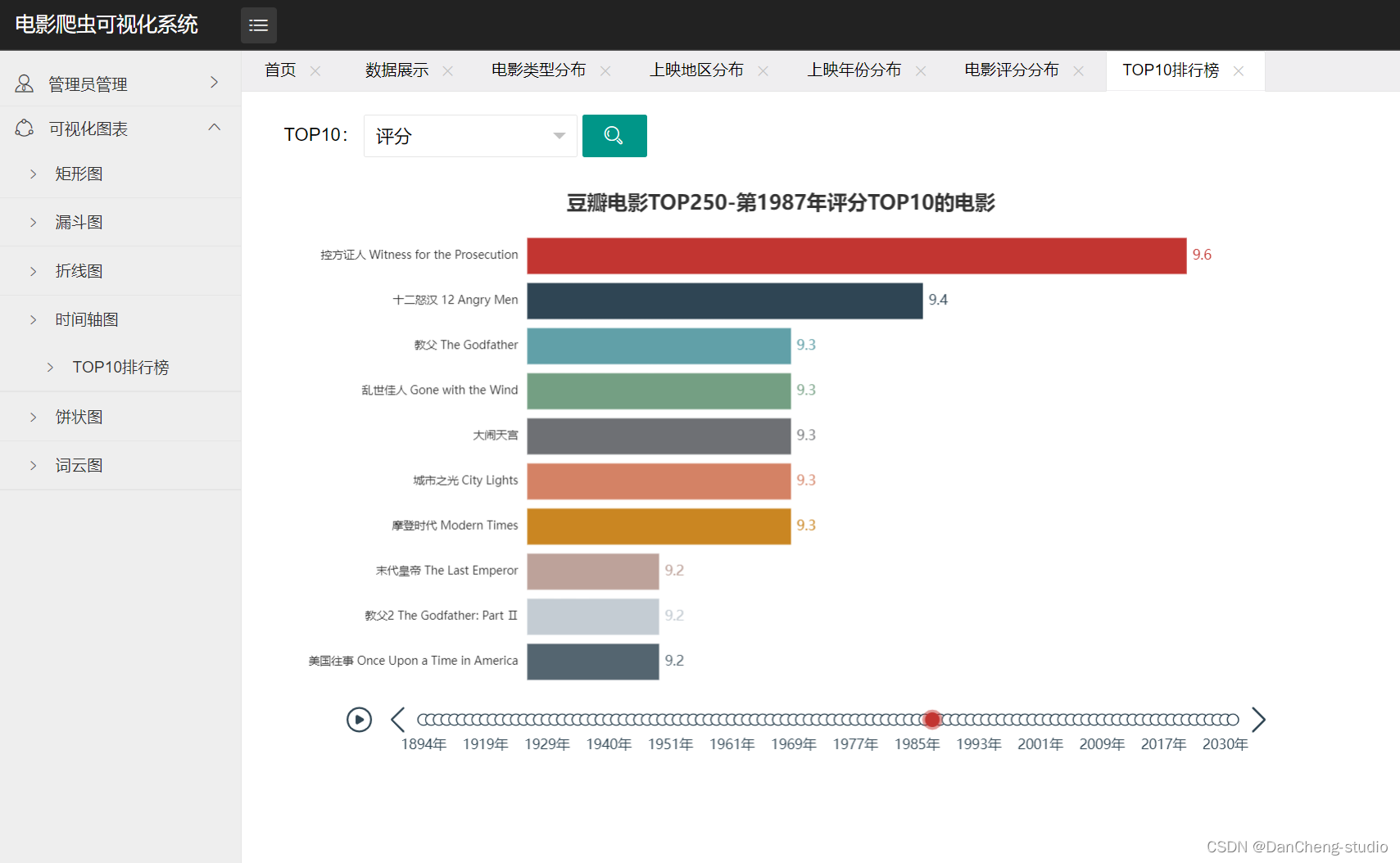Click Once Upon a Time in America bar
Viewport: 1400px width, 863px height.
[x=593, y=661]
